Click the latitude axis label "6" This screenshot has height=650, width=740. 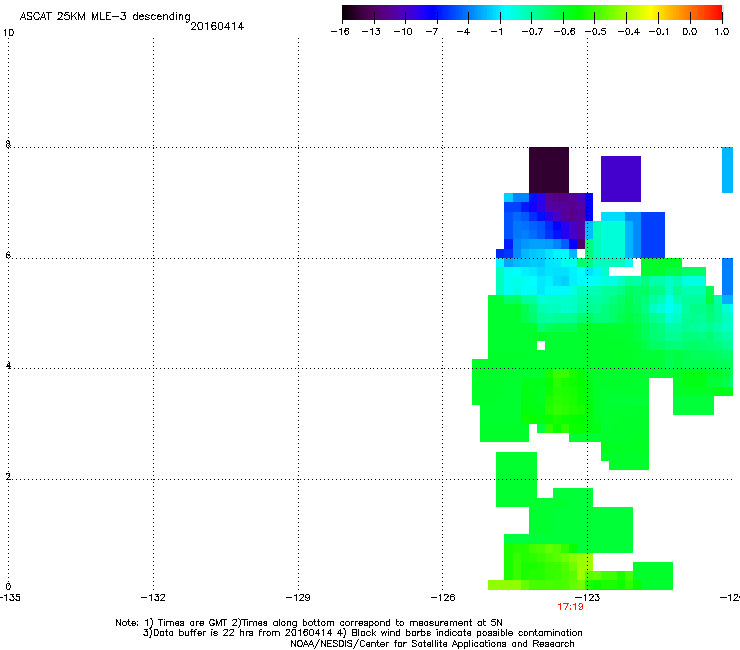[8, 255]
